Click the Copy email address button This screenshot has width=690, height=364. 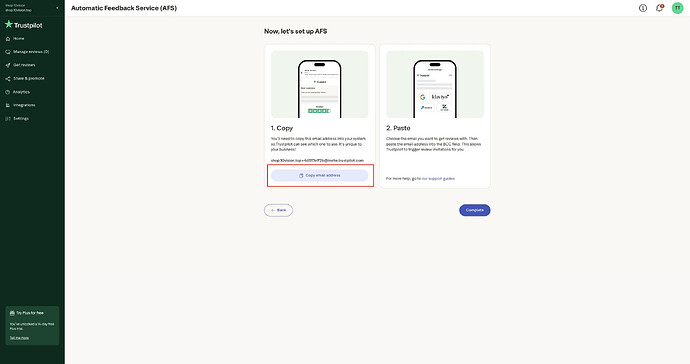point(319,175)
